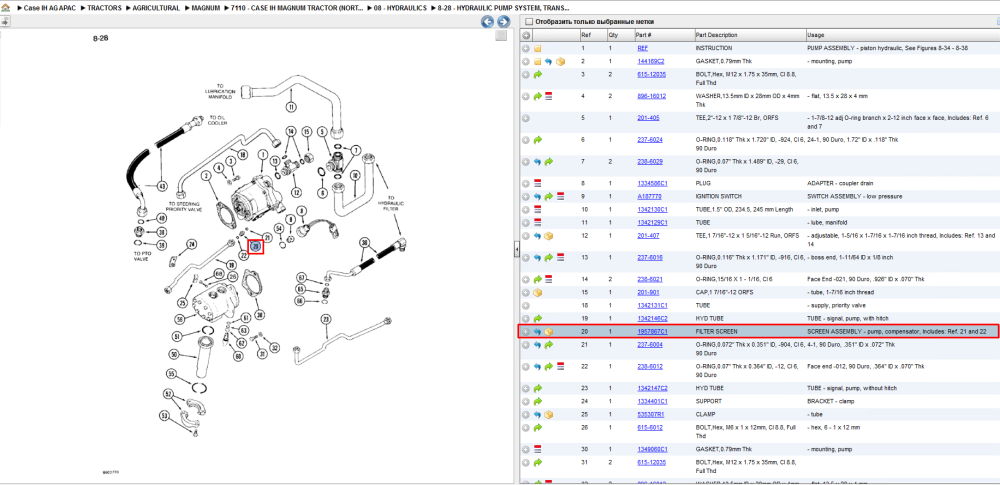Add the Ref 3 BOLT row with its plus button
Image resolution: width=1000 pixels, height=485 pixels.
click(526, 75)
